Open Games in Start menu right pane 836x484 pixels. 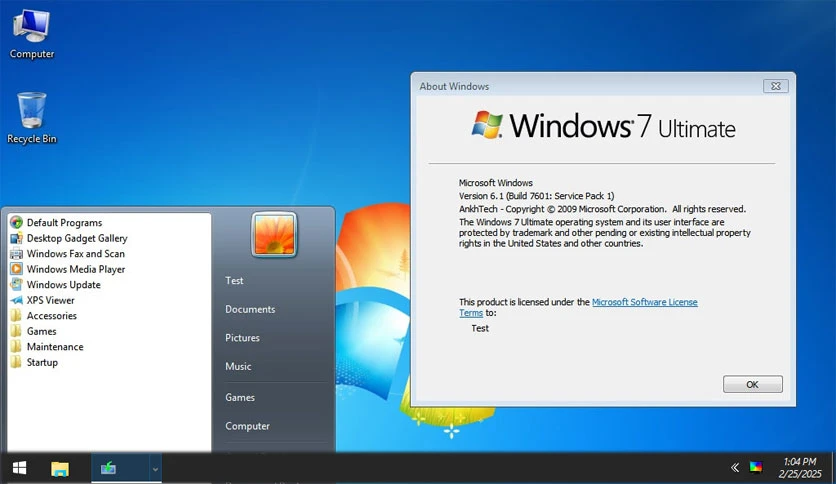[240, 397]
